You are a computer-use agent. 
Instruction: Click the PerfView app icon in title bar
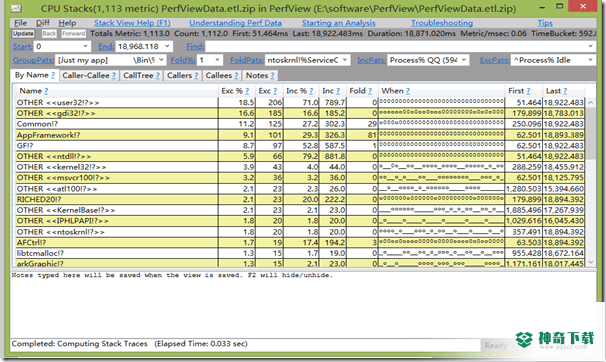click(x=16, y=8)
